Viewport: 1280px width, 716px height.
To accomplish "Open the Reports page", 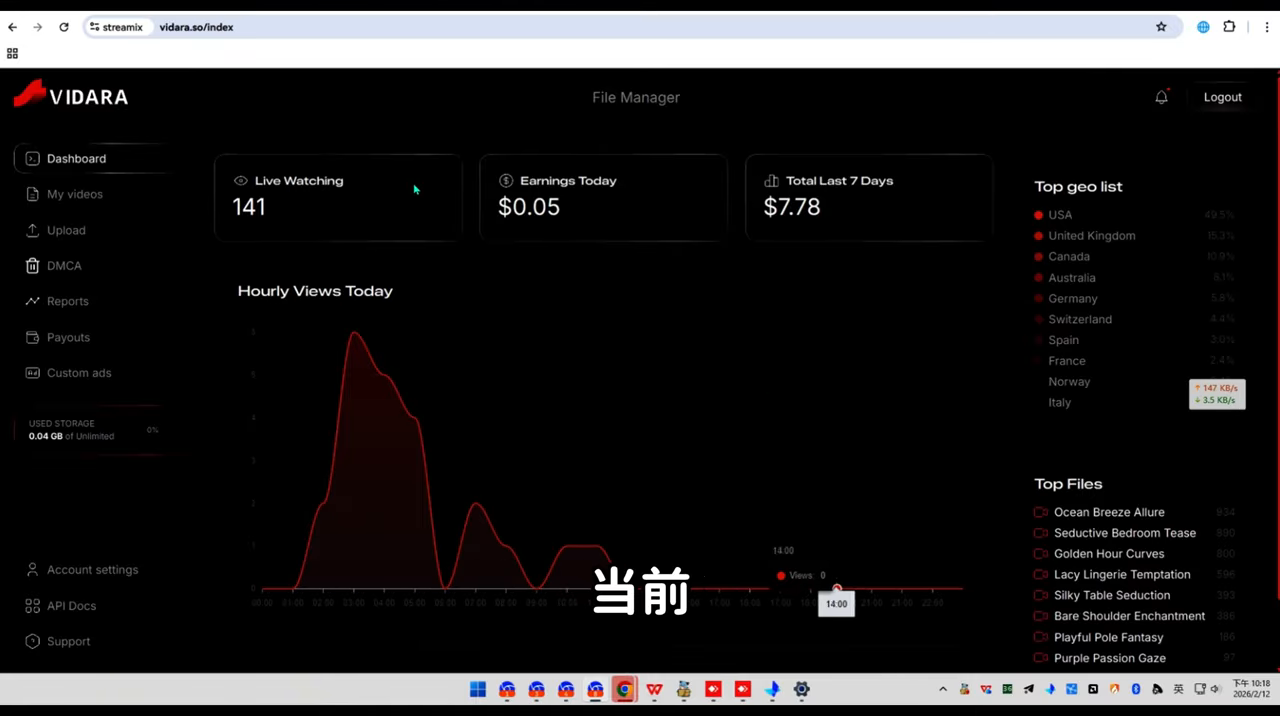I will [x=68, y=301].
